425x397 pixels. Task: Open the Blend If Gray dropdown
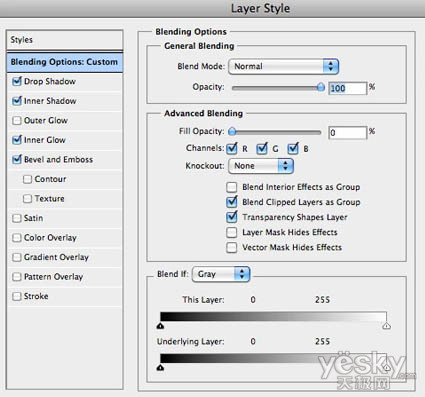[x=221, y=274]
